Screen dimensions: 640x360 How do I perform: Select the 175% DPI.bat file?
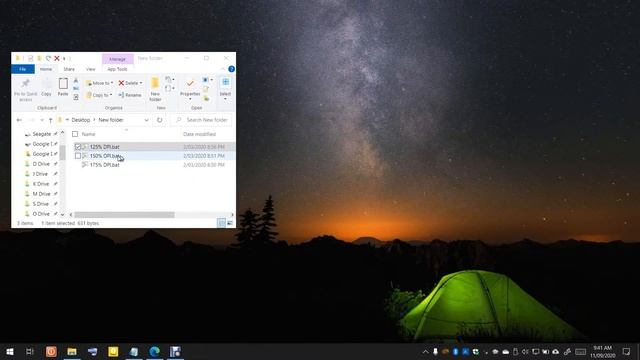(x=104, y=165)
